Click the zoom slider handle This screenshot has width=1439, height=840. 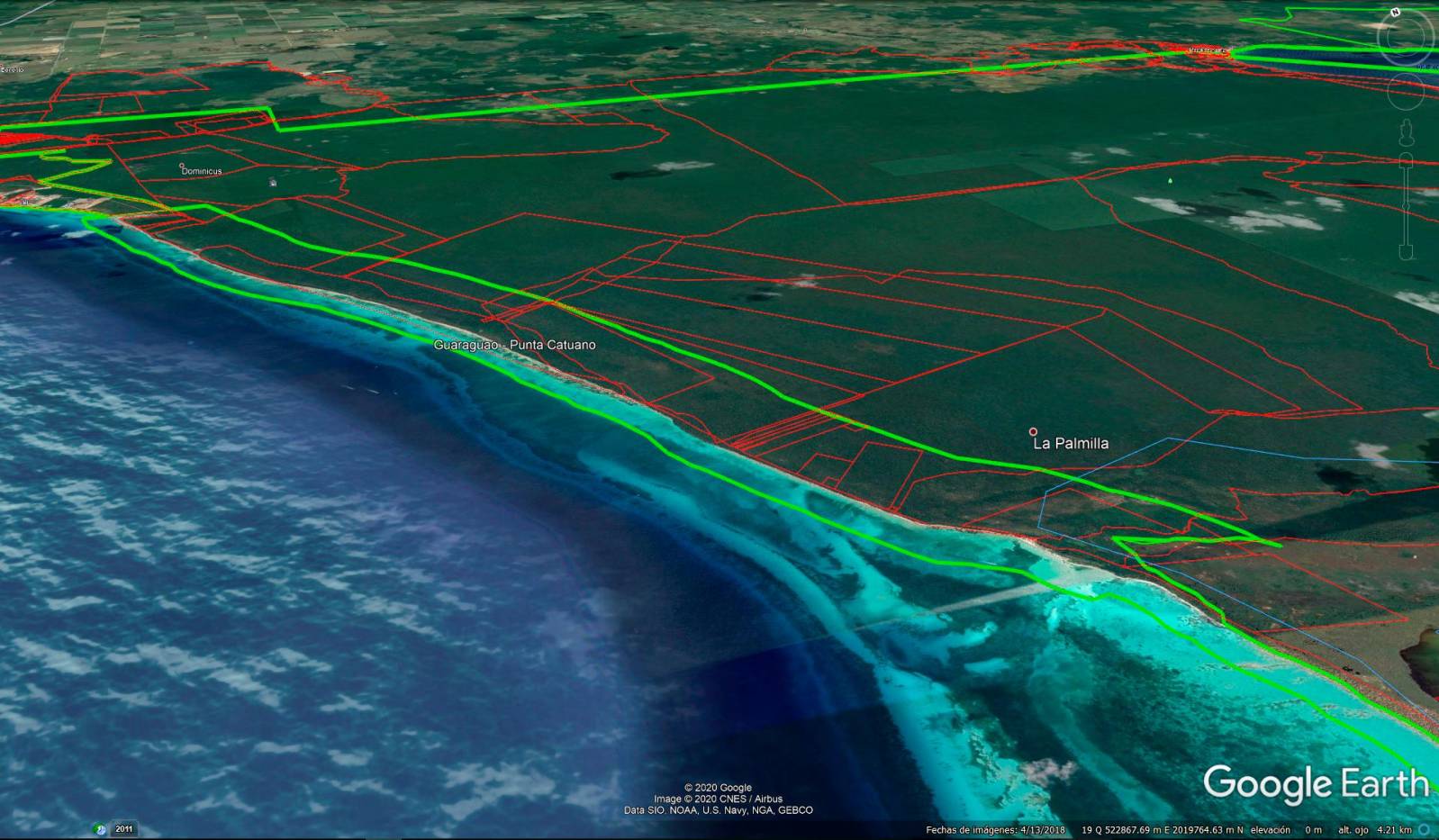coord(1406,207)
